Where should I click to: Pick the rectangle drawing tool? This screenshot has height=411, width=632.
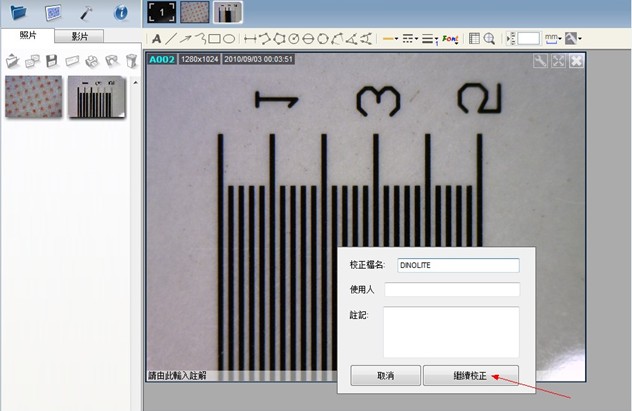coord(214,39)
